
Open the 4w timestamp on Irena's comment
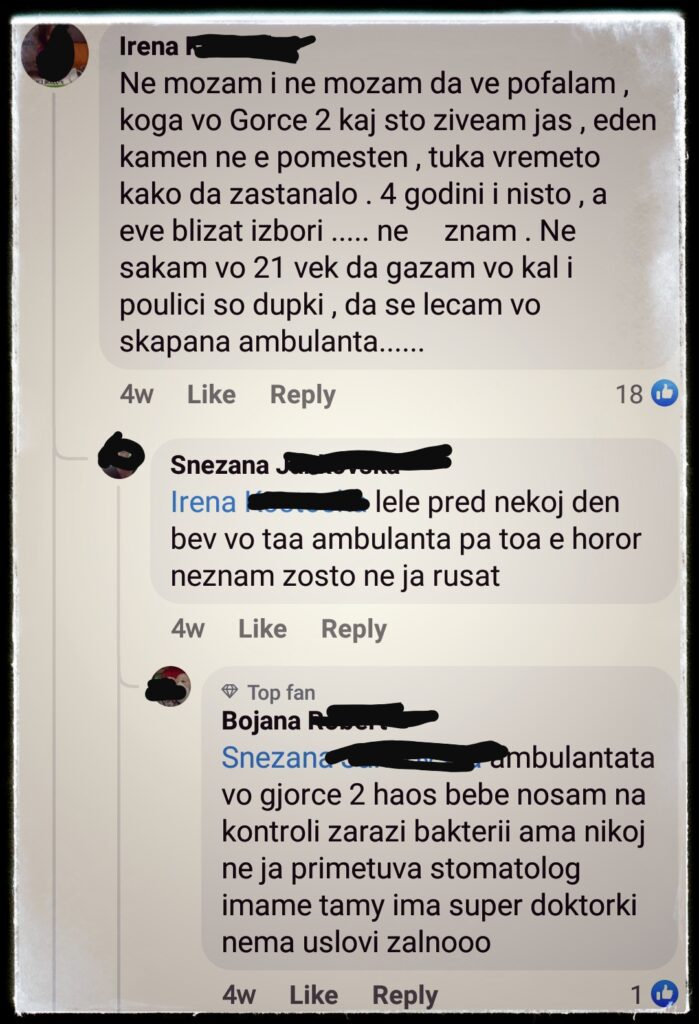(137, 394)
